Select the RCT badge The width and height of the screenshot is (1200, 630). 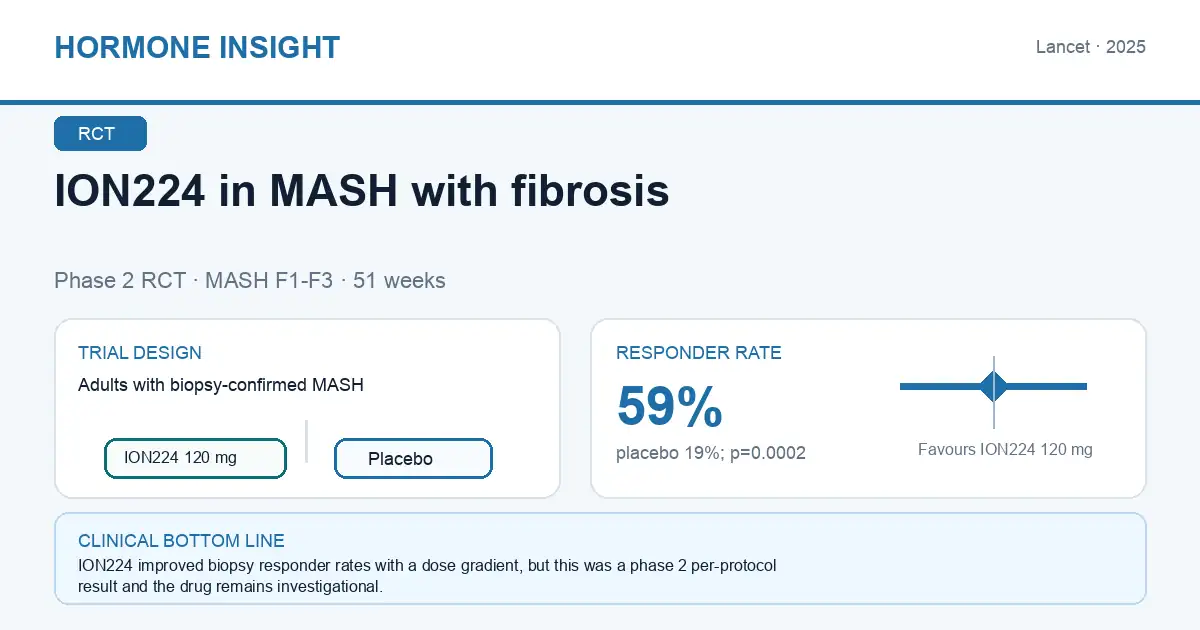point(100,134)
